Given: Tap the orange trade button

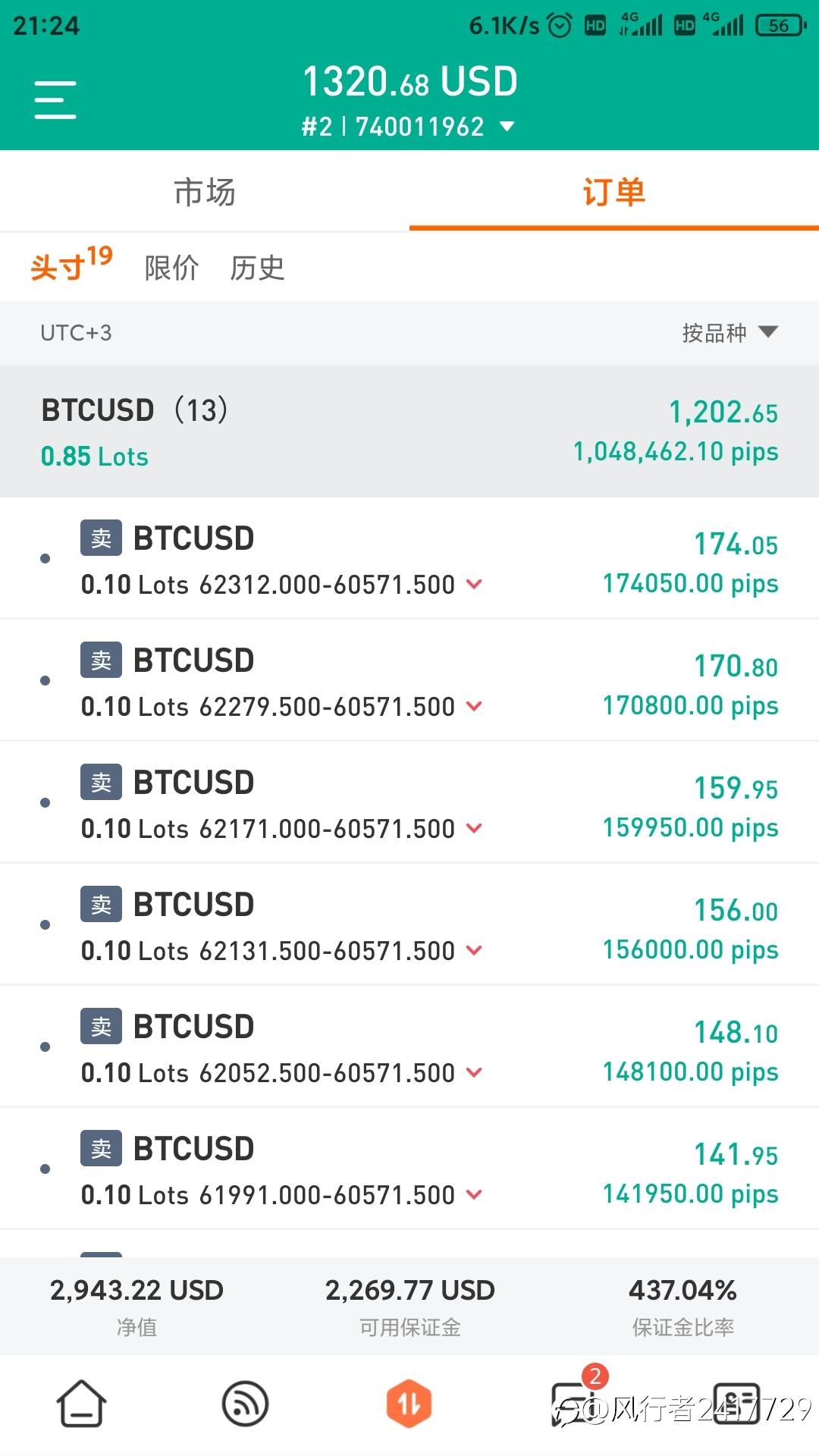Looking at the screenshot, I should (x=409, y=1403).
